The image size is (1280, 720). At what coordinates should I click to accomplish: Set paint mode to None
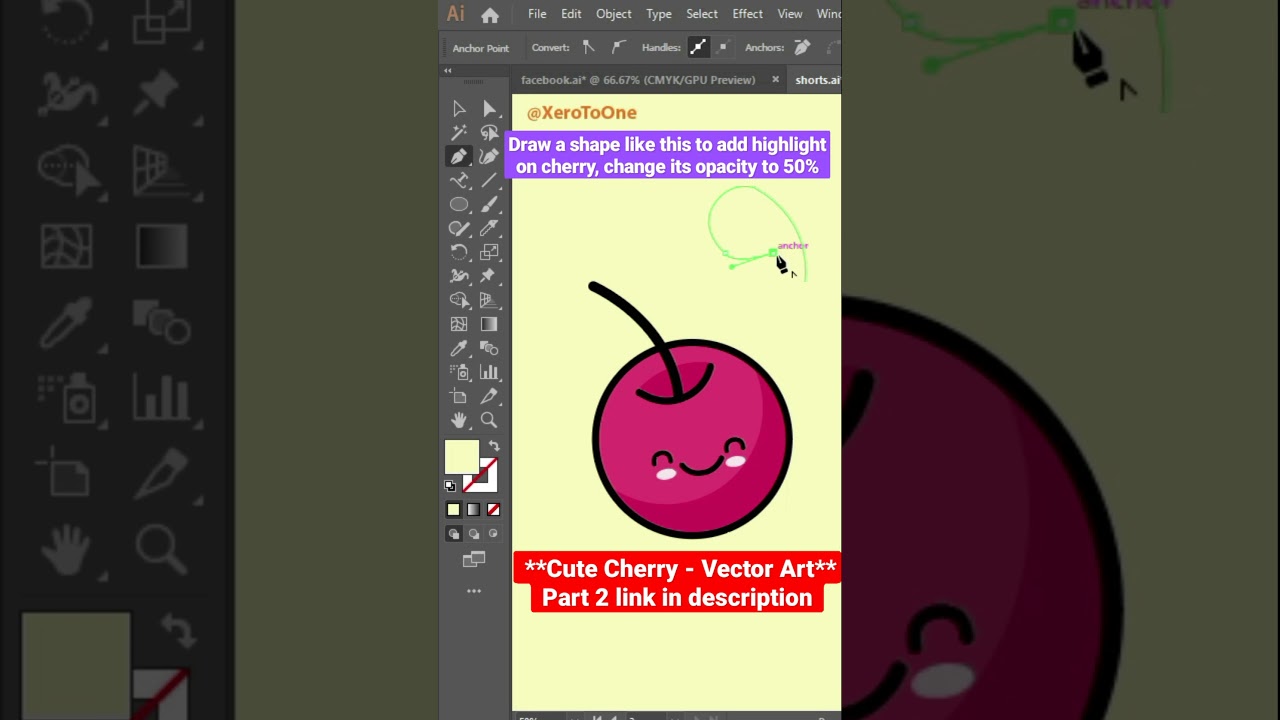point(493,510)
